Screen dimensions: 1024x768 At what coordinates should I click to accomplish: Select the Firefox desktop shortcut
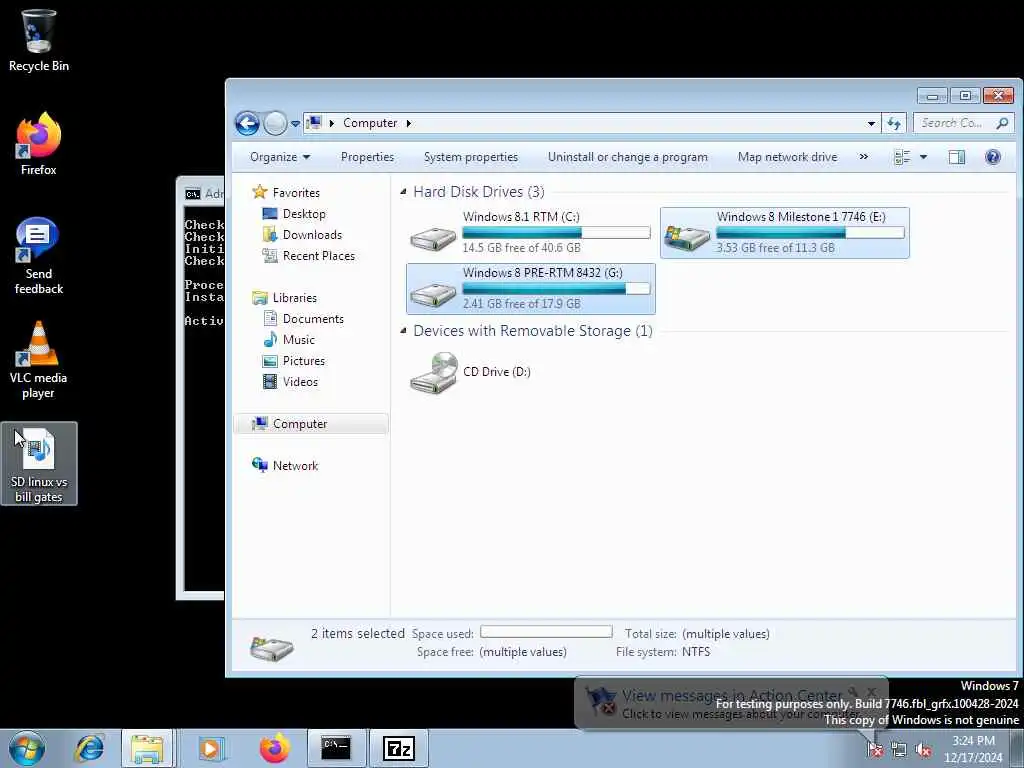(x=39, y=144)
